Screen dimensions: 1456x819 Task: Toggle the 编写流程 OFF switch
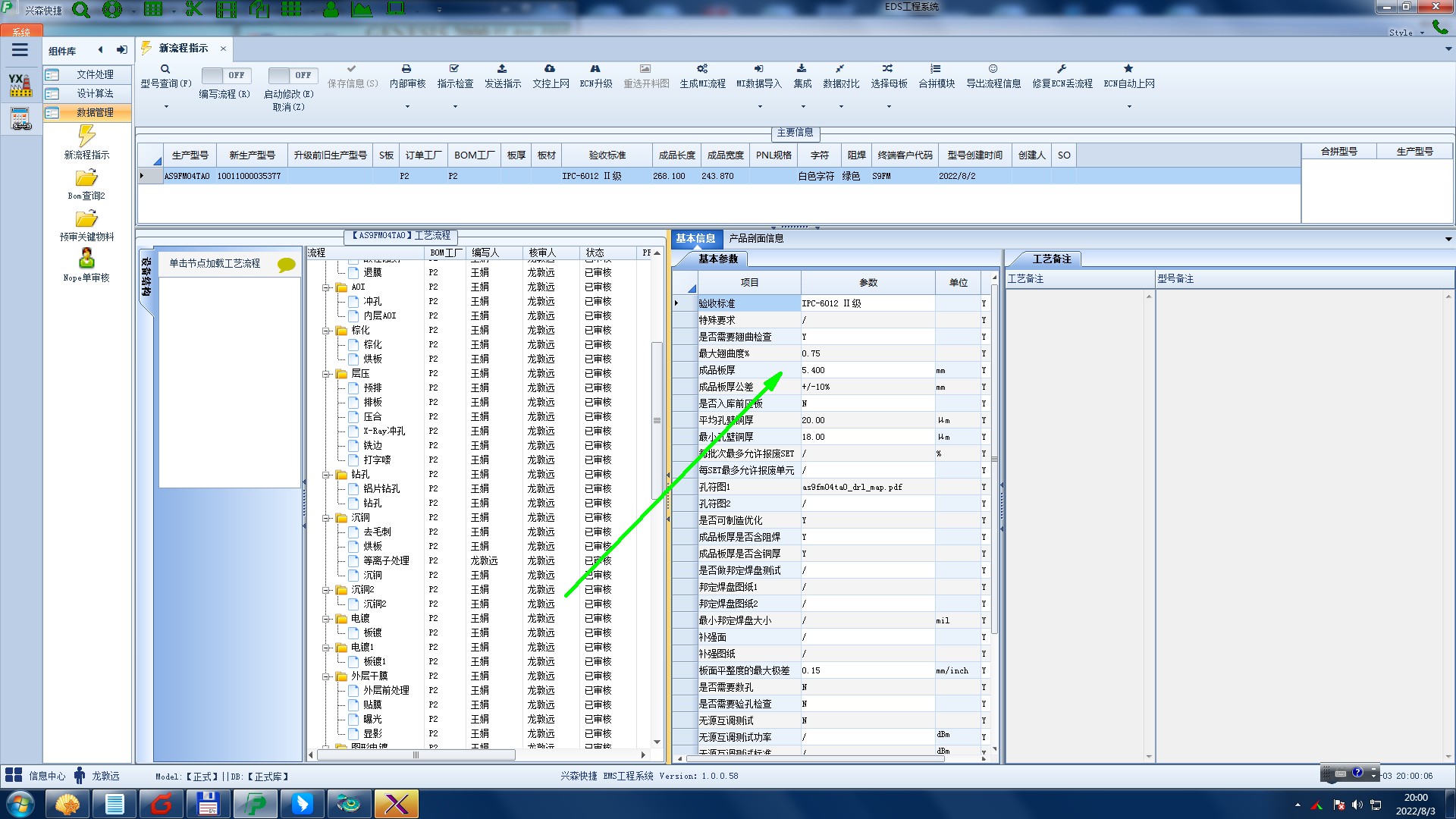pos(224,75)
